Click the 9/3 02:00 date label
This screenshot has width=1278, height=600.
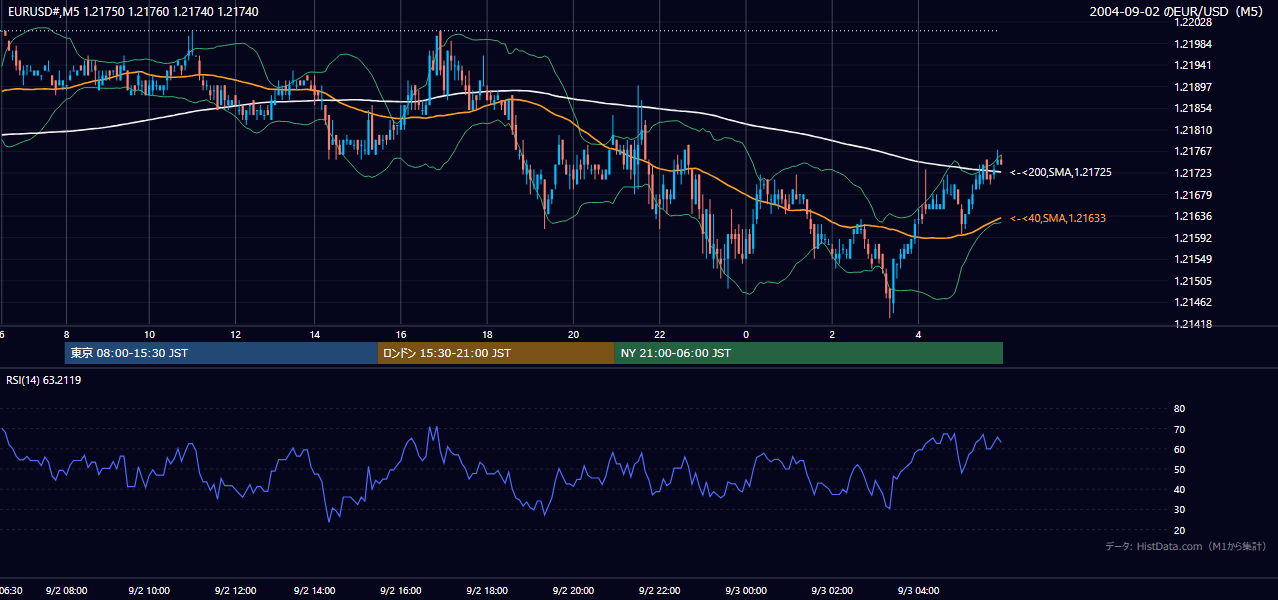[x=834, y=591]
